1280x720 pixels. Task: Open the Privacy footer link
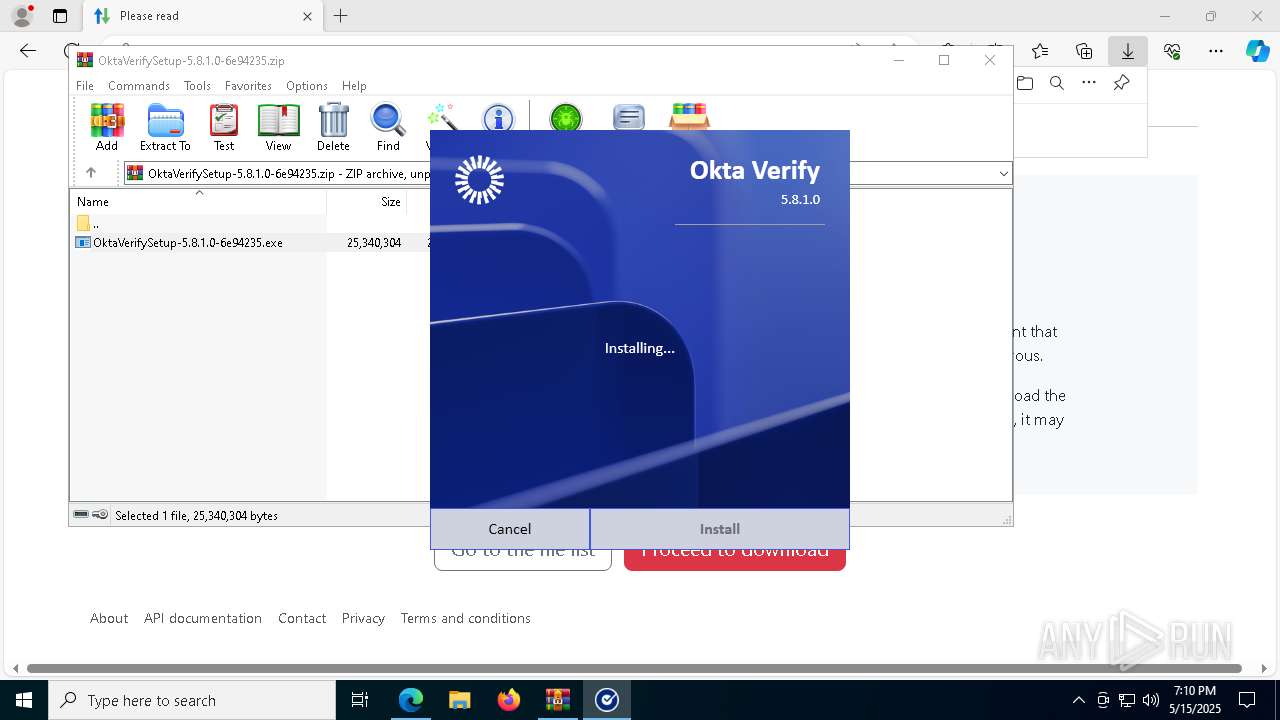click(x=363, y=618)
